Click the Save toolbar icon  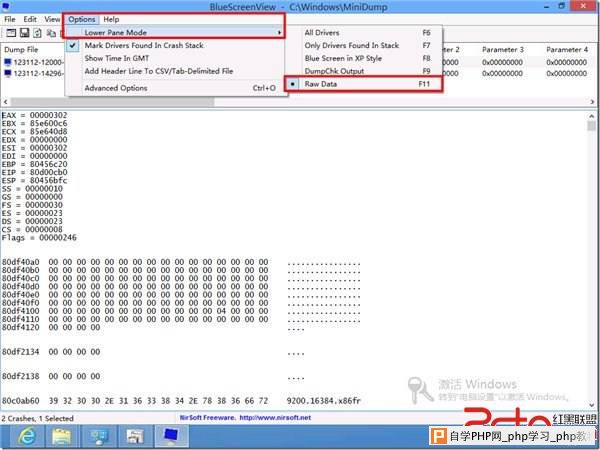(x=24, y=33)
